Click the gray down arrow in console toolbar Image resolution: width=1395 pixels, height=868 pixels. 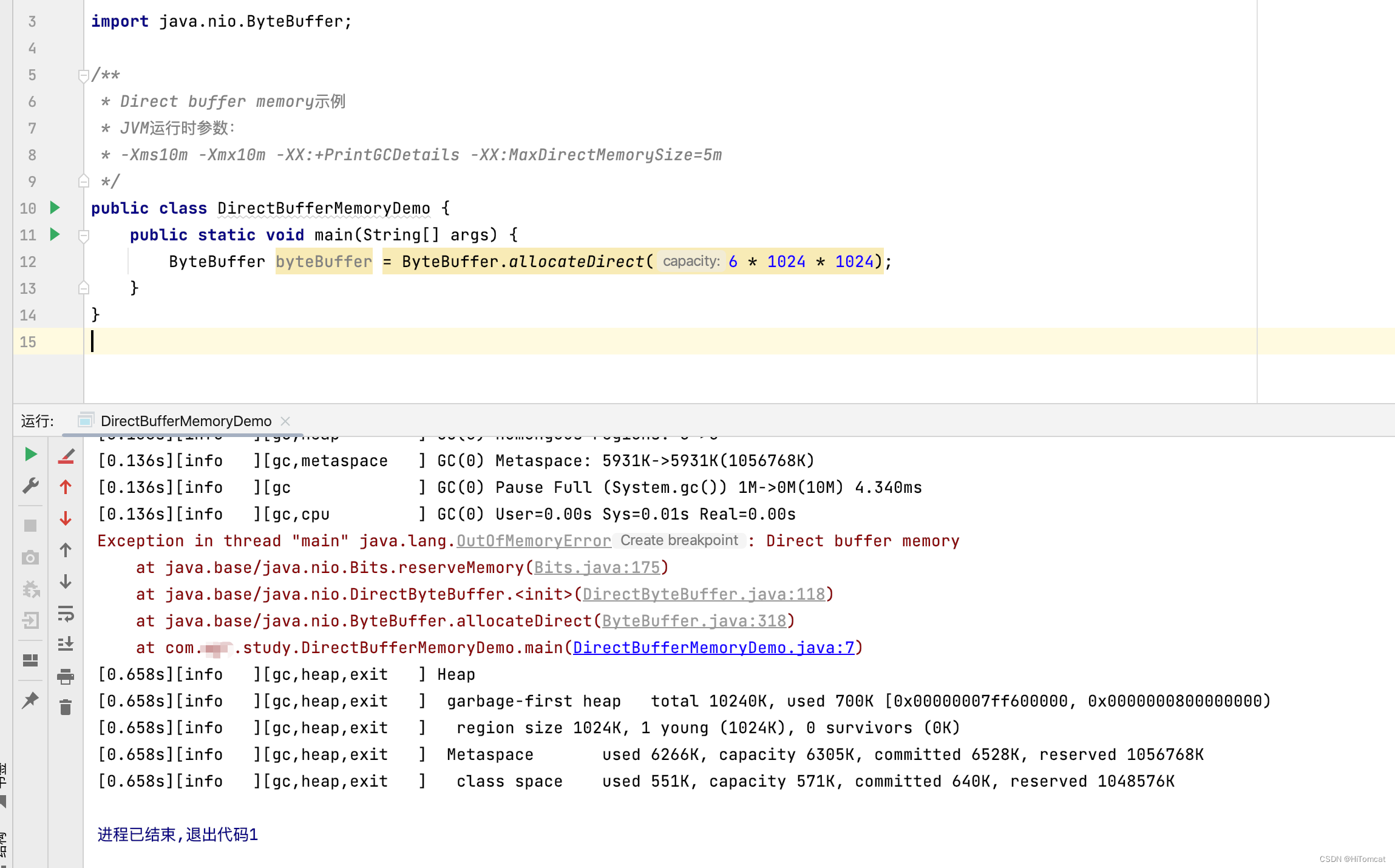[66, 581]
